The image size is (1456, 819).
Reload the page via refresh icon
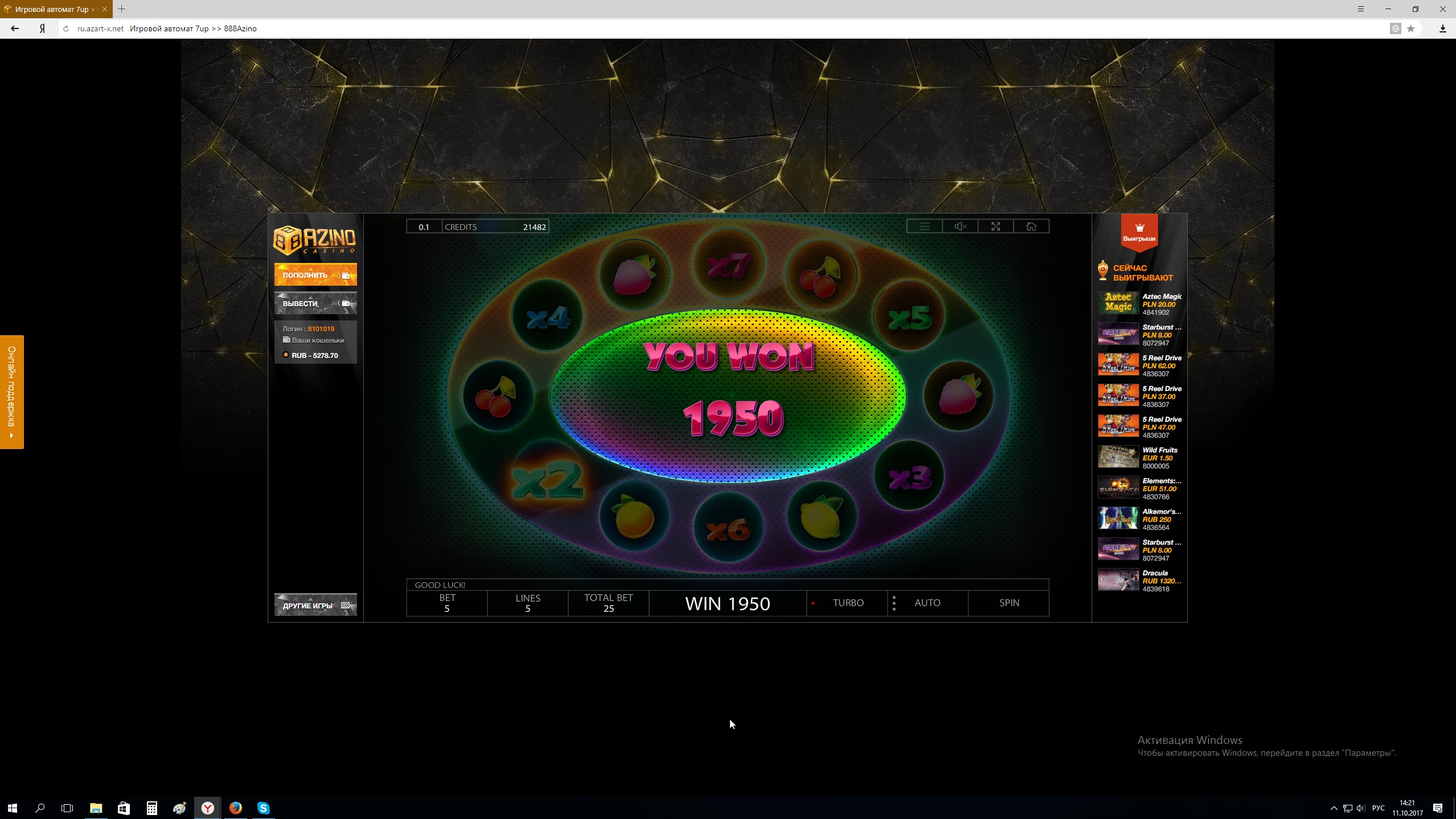coord(66,28)
